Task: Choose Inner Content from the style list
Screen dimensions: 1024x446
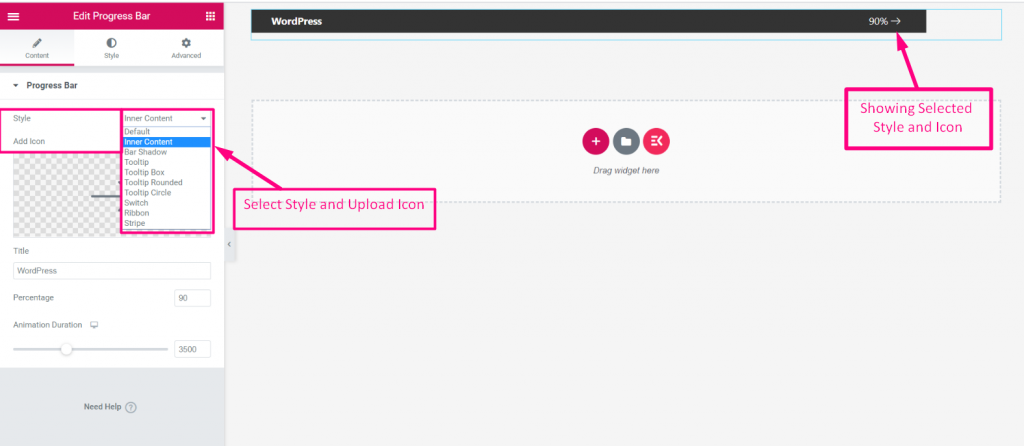Action: pyautogui.click(x=166, y=142)
